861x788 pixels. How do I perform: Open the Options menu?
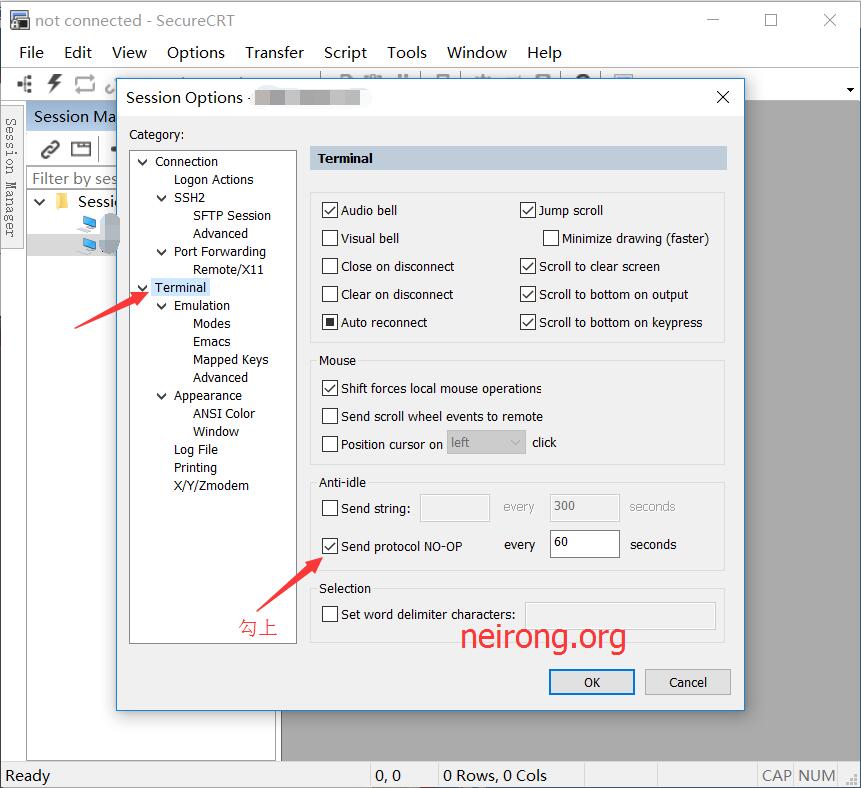195,53
